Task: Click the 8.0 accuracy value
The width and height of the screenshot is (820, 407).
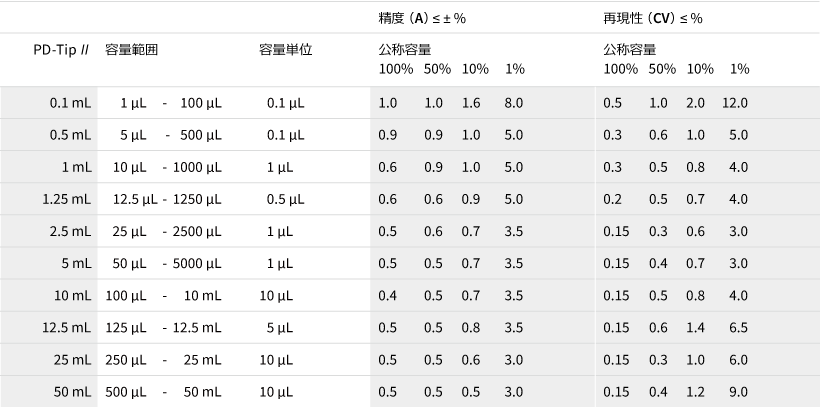Action: click(x=514, y=103)
